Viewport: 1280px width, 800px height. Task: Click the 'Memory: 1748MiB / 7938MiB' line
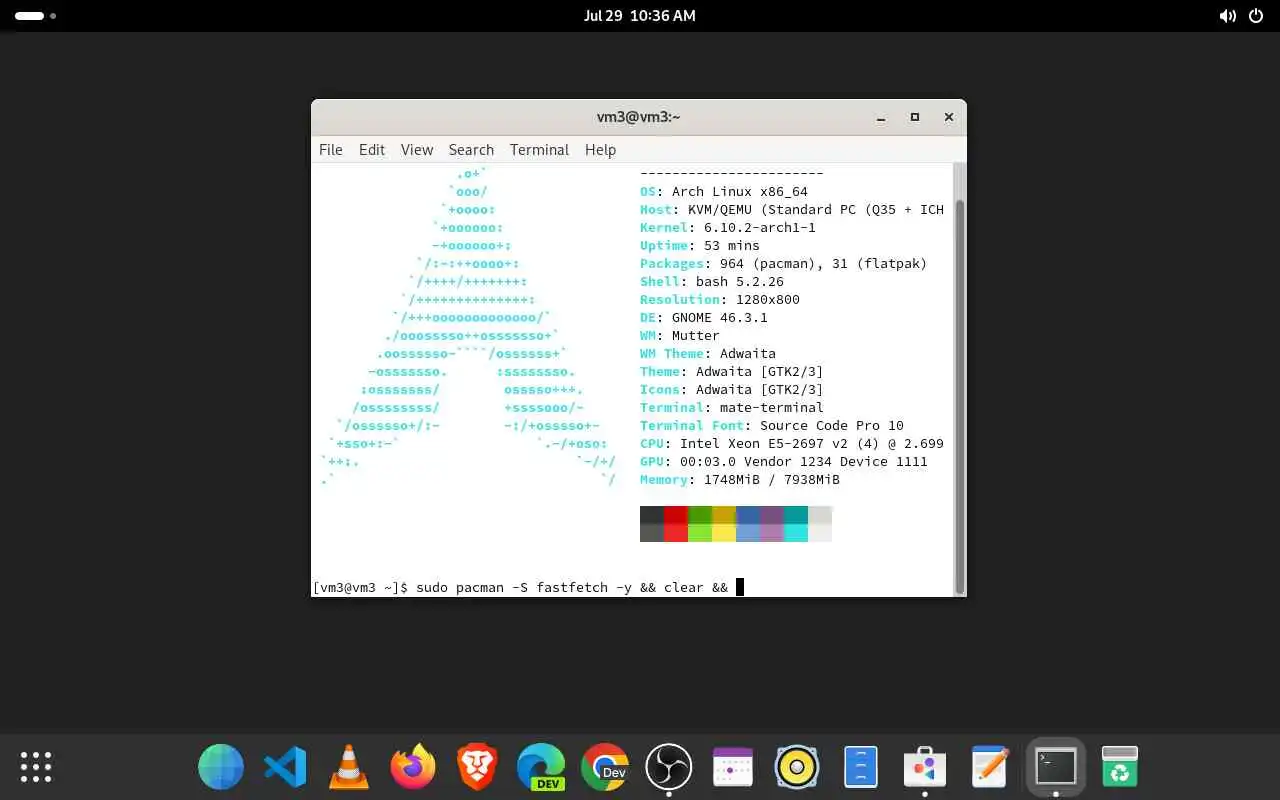[x=740, y=479]
